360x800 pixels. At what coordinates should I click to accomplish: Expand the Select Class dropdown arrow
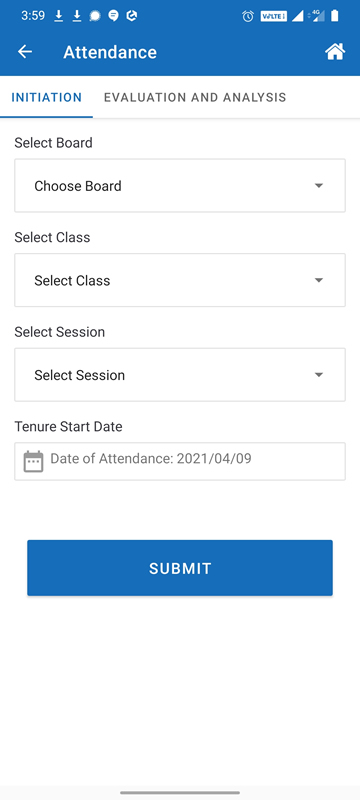pos(319,280)
